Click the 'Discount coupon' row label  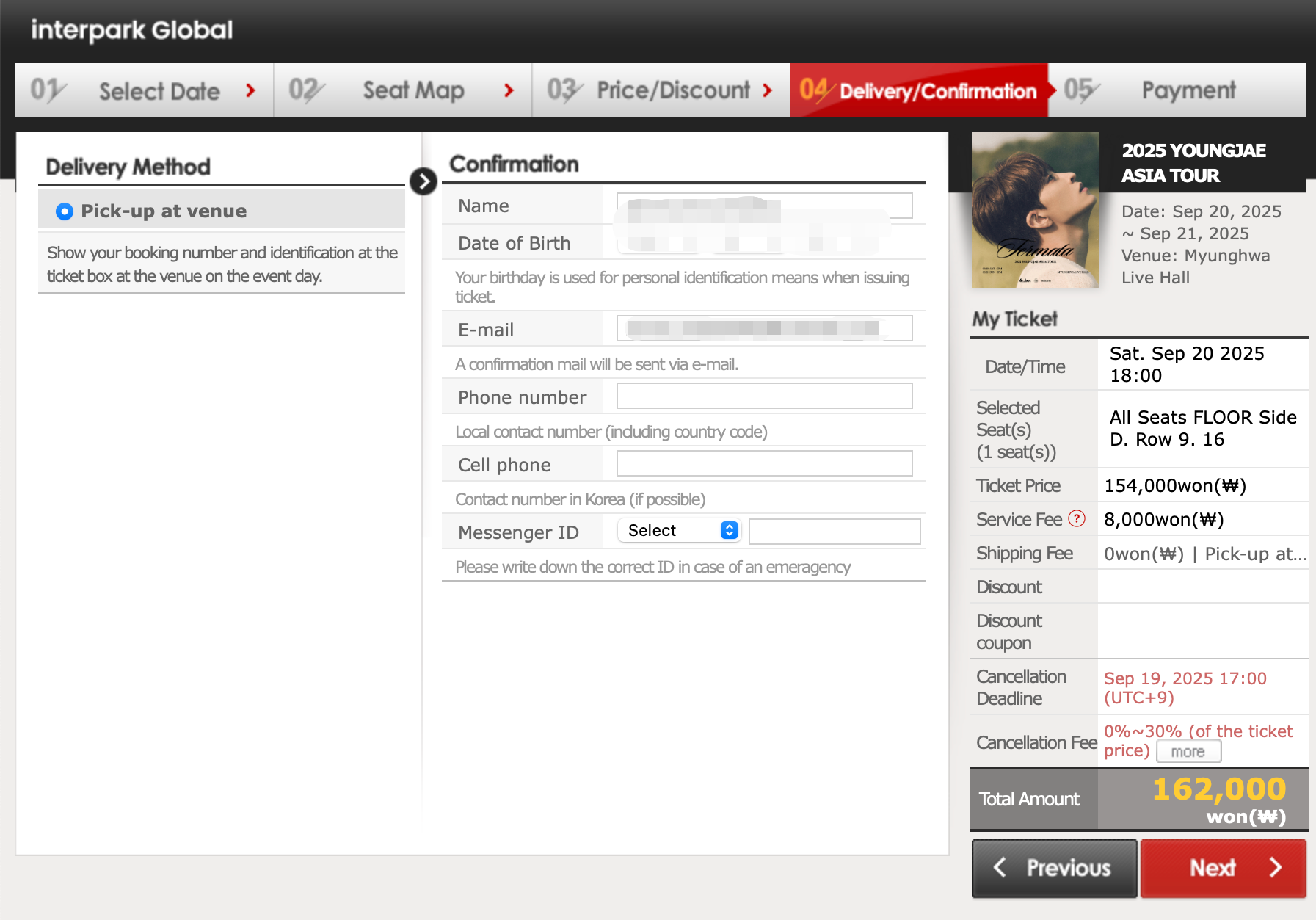pyautogui.click(x=1009, y=631)
